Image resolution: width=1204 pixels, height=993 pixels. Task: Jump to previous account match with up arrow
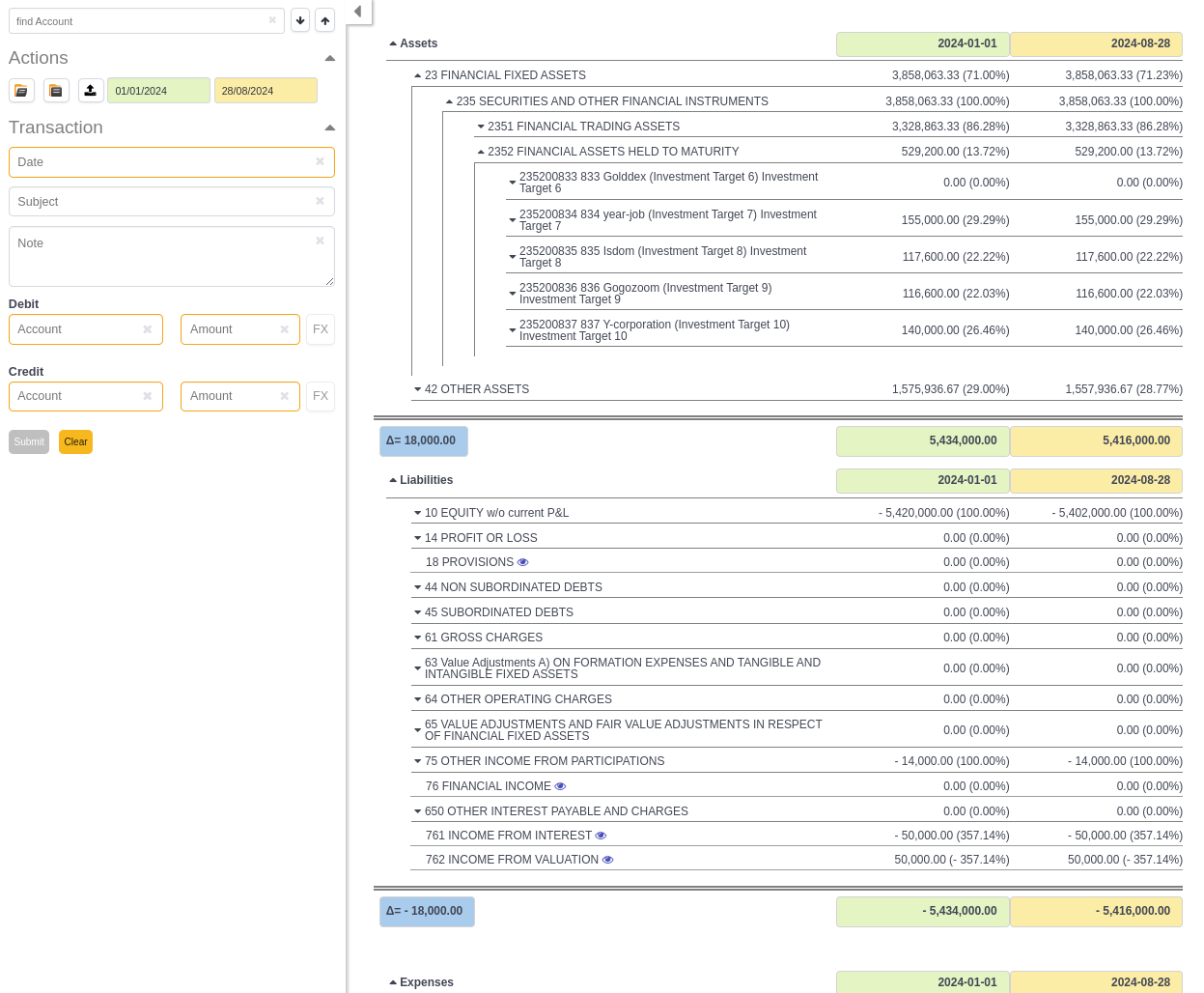(325, 21)
